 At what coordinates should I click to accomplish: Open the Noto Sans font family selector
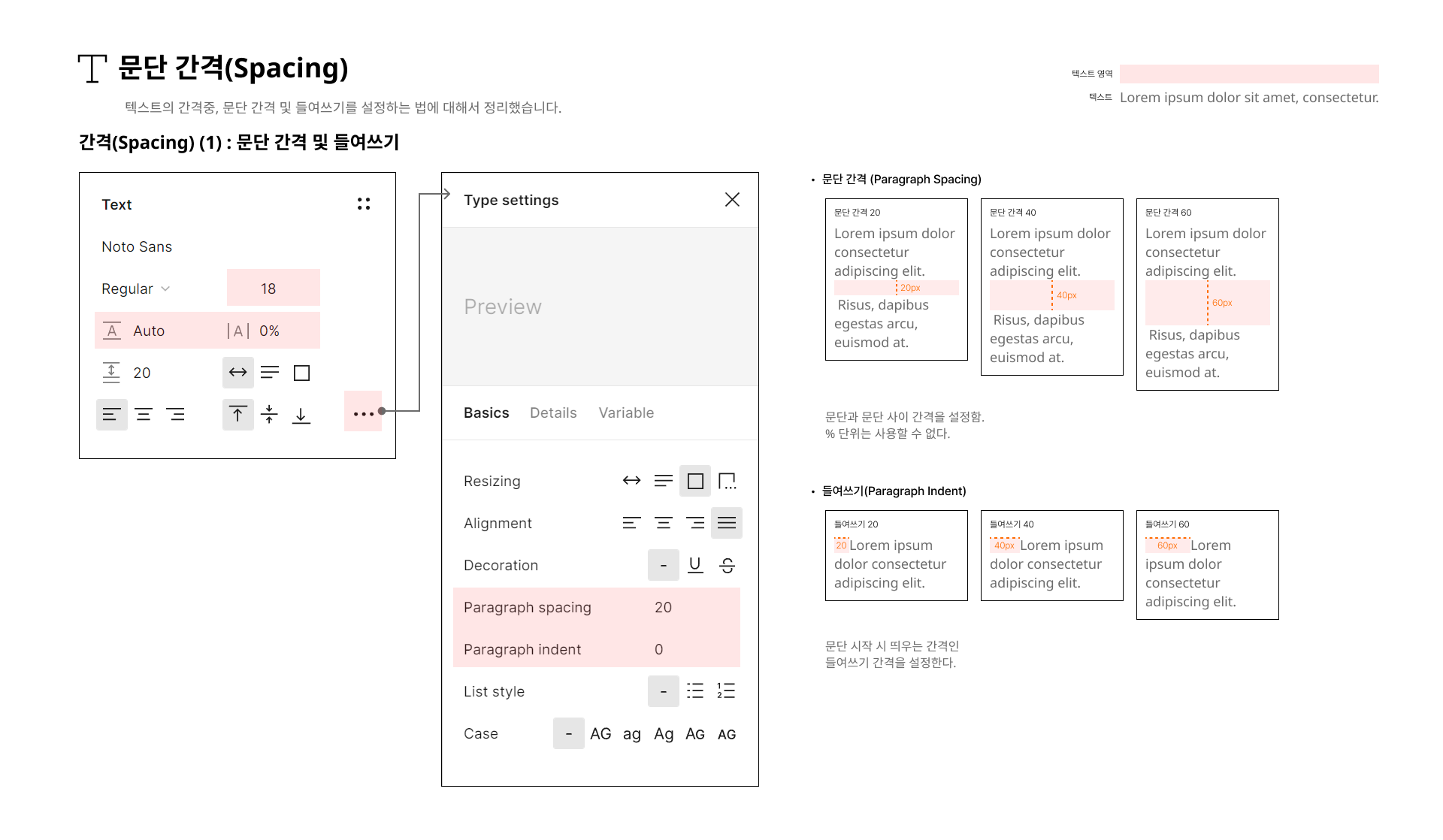137,246
